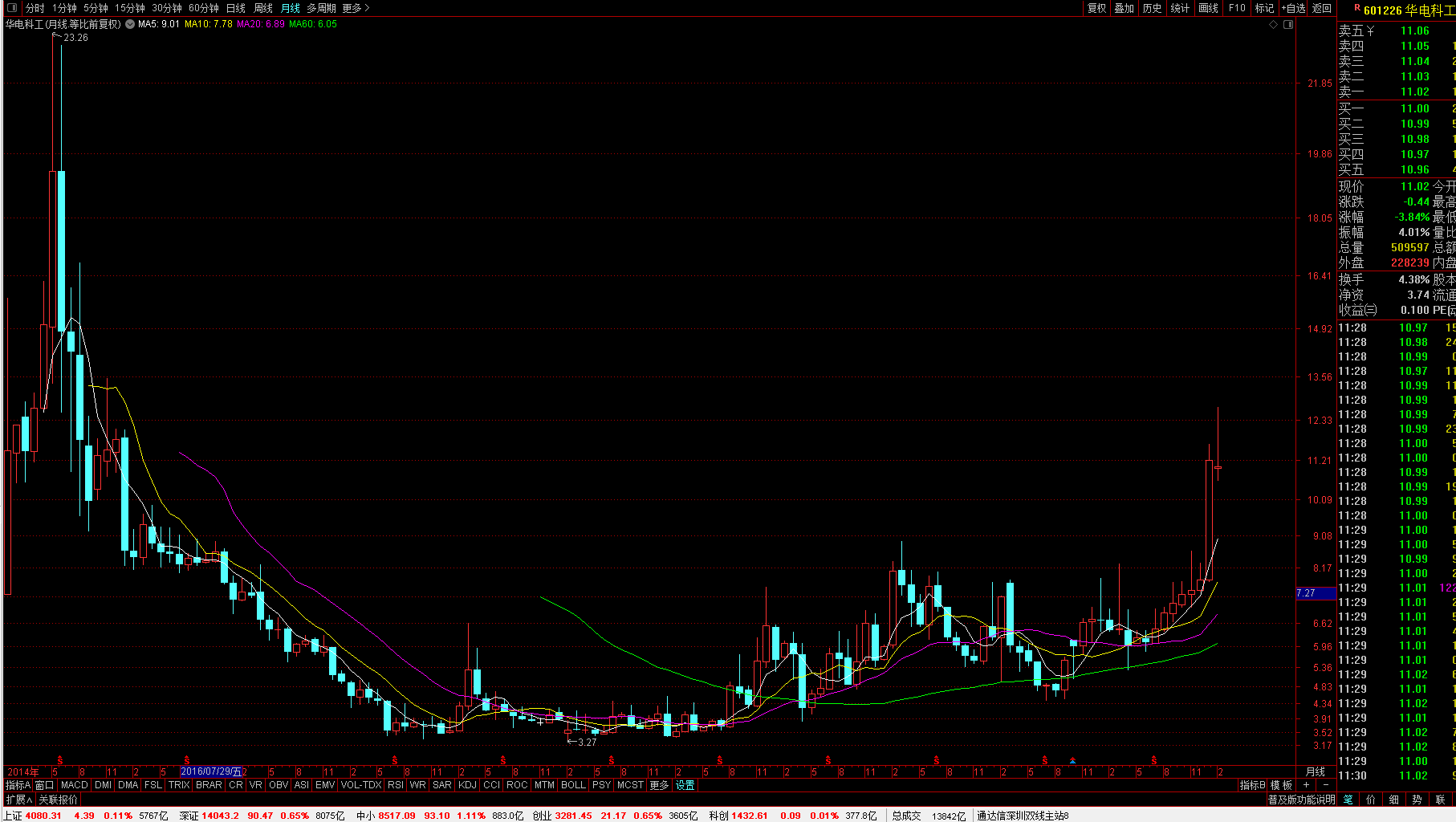Expand 更多 periods dropdown at top
Screen dimensions: 1456x822
(356, 8)
